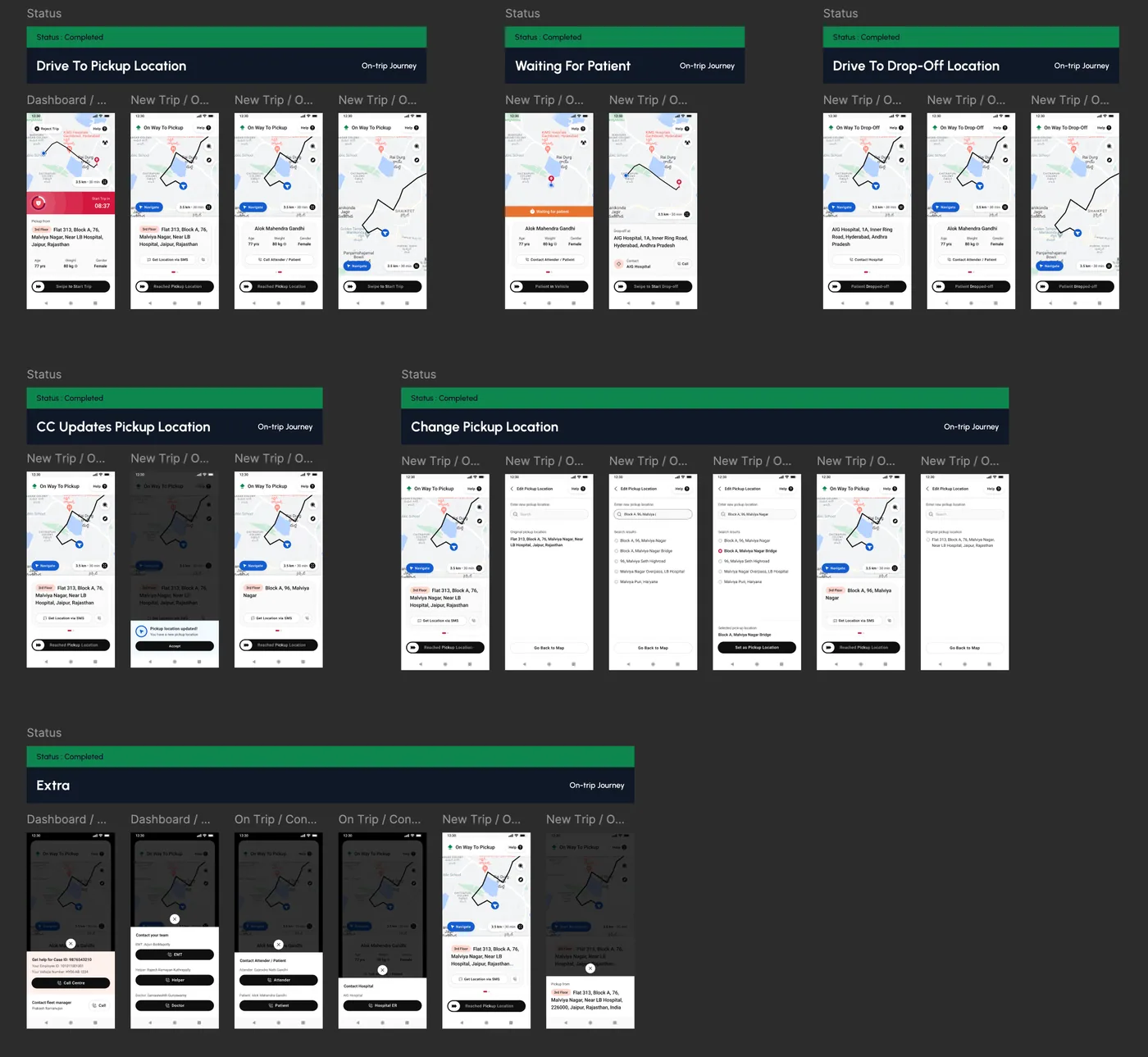The height and width of the screenshot is (1057, 1148).
Task: Click the EMT call button
Action: (x=175, y=954)
